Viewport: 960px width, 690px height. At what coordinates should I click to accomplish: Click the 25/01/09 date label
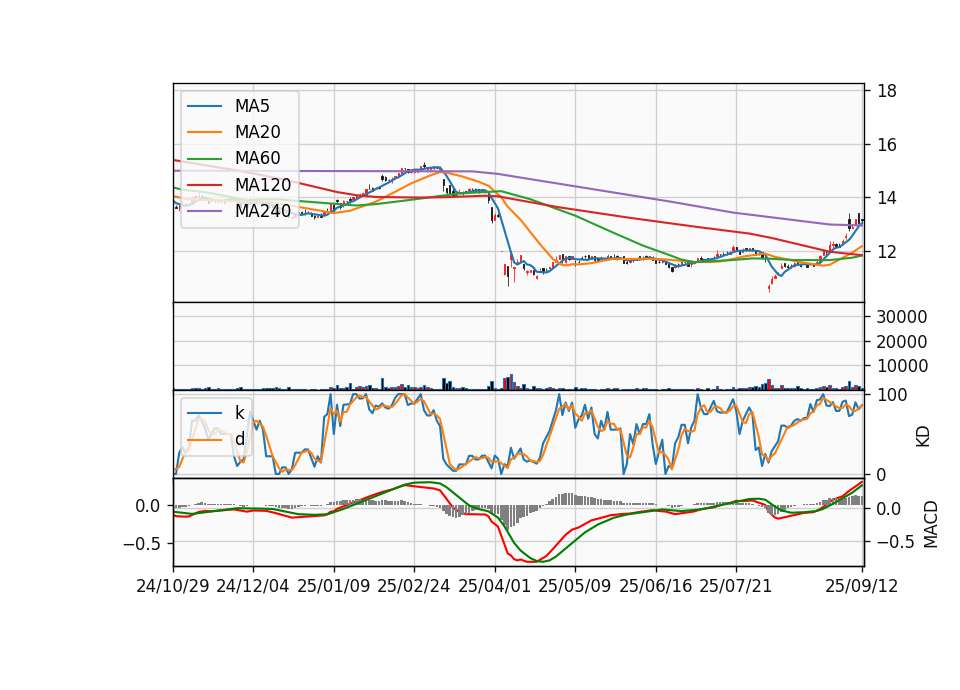[x=334, y=586]
